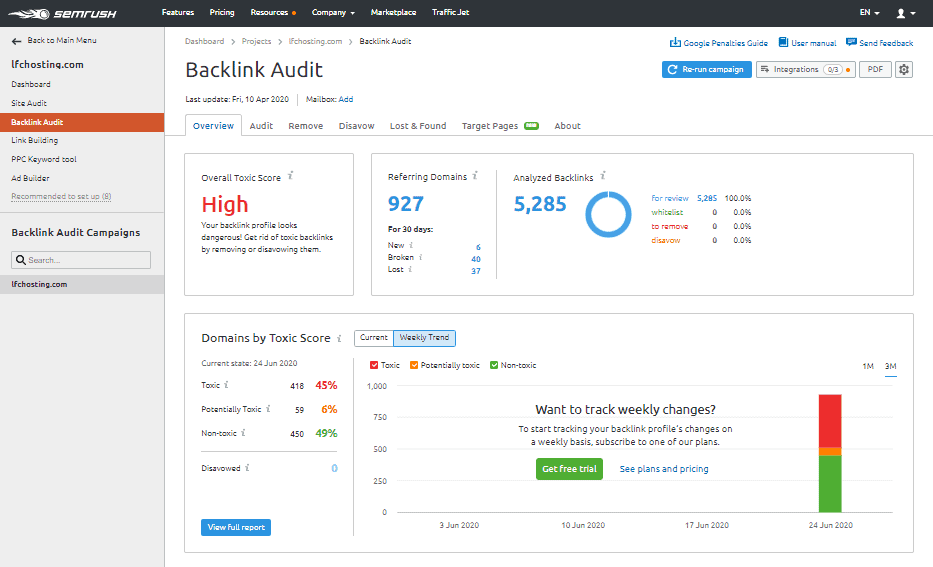Image resolution: width=933 pixels, height=567 pixels.
Task: Uncheck the Toxic legend checkbox
Action: click(374, 365)
